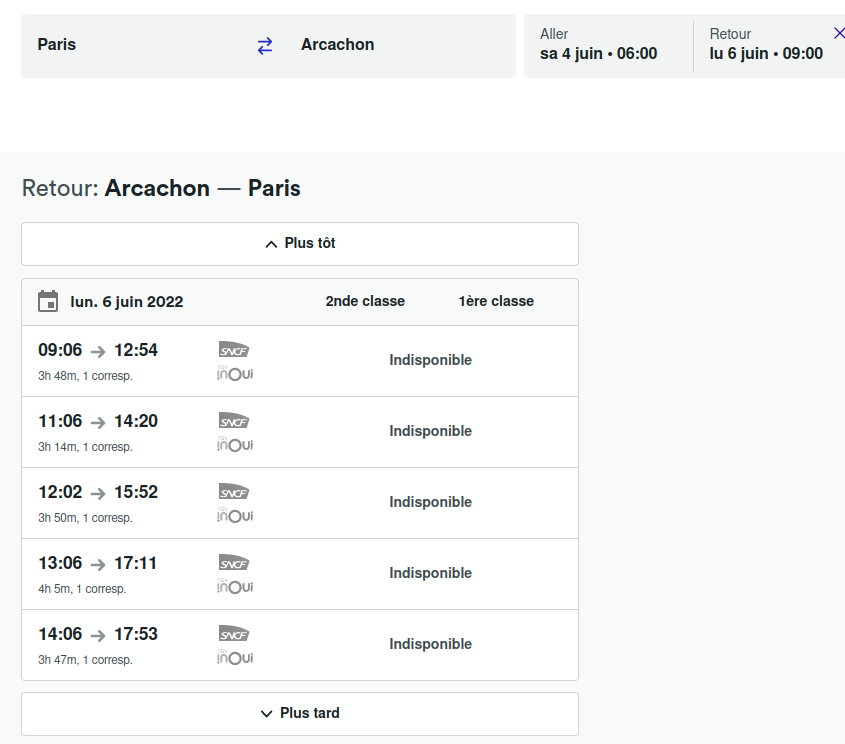Click the arrow icon between 09:06 and 12:54
Screen dimensions: 845x744
click(97, 350)
